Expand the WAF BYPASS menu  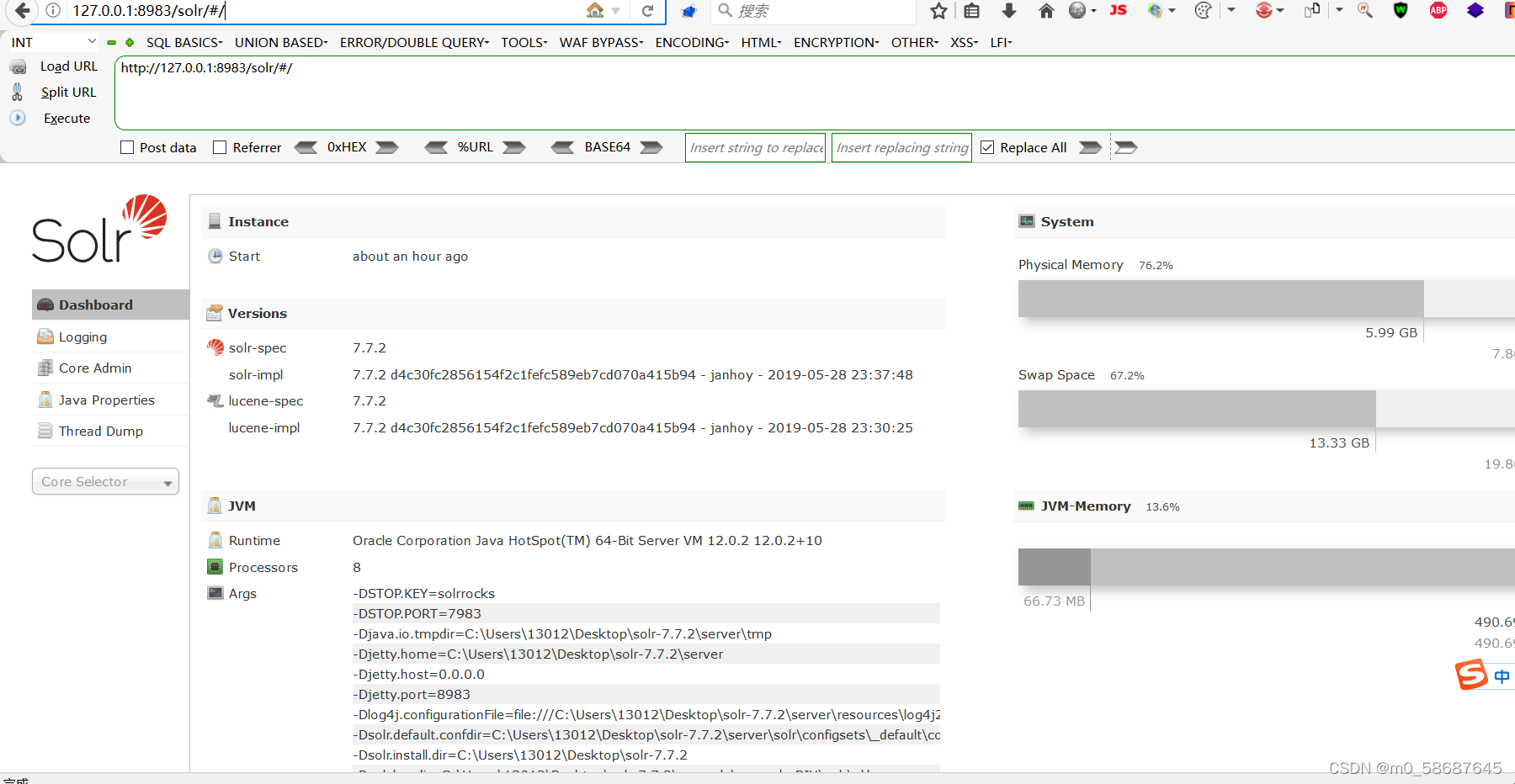pos(601,42)
